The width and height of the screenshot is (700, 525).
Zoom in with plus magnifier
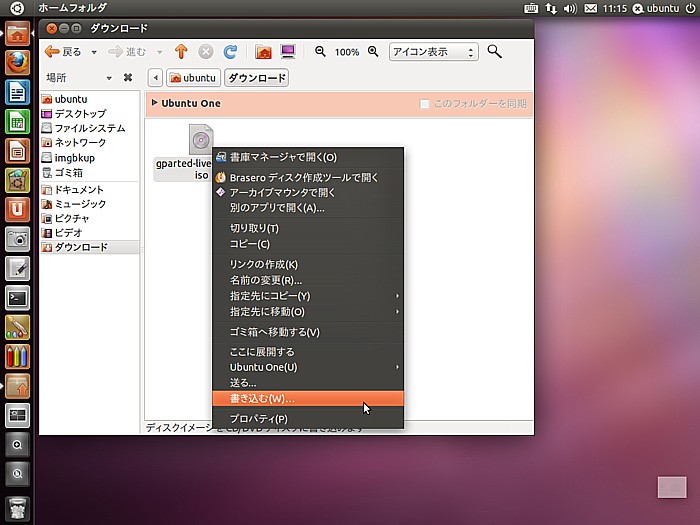[373, 51]
